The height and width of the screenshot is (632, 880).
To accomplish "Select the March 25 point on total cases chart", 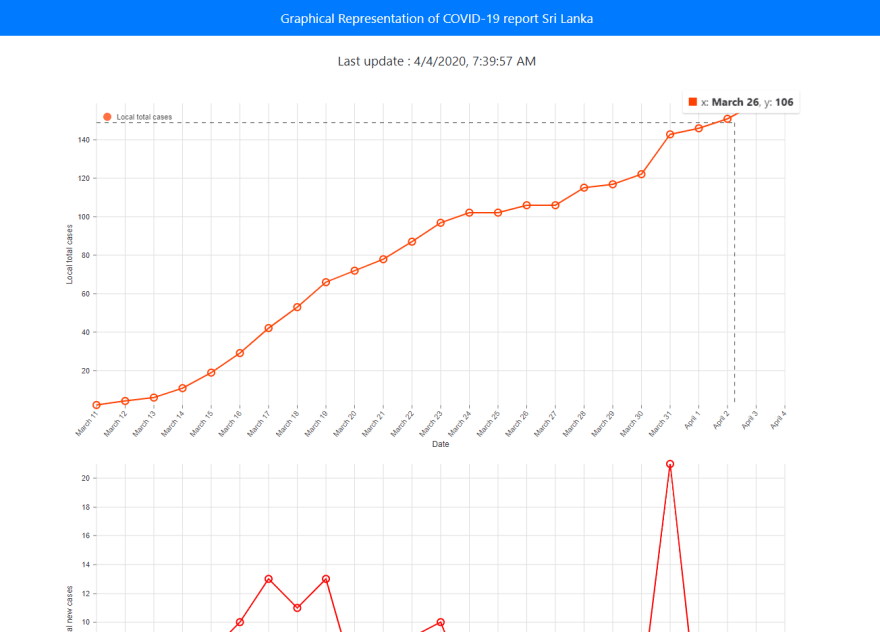I will tap(498, 213).
